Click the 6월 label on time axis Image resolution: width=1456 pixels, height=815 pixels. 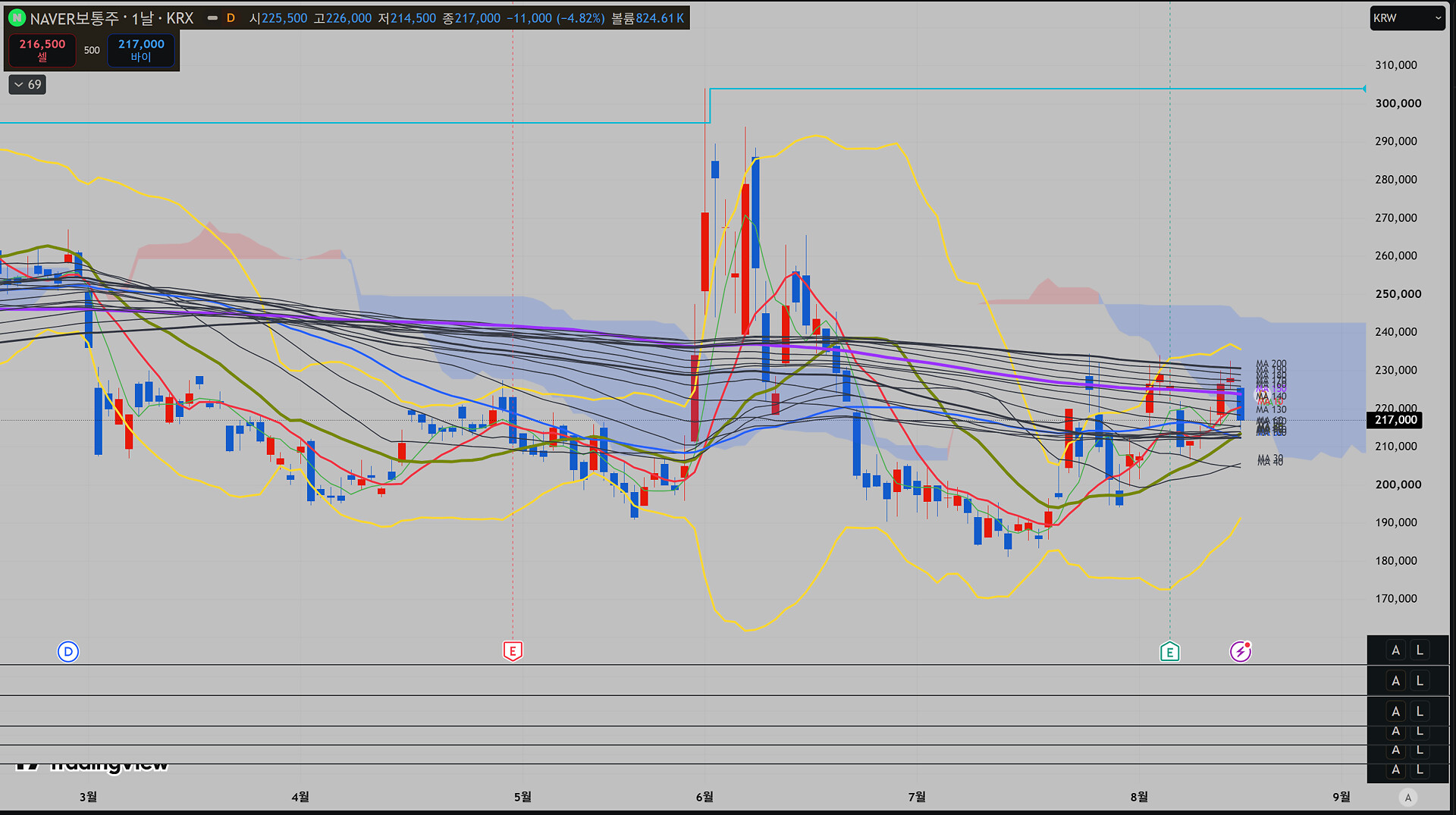tap(704, 797)
